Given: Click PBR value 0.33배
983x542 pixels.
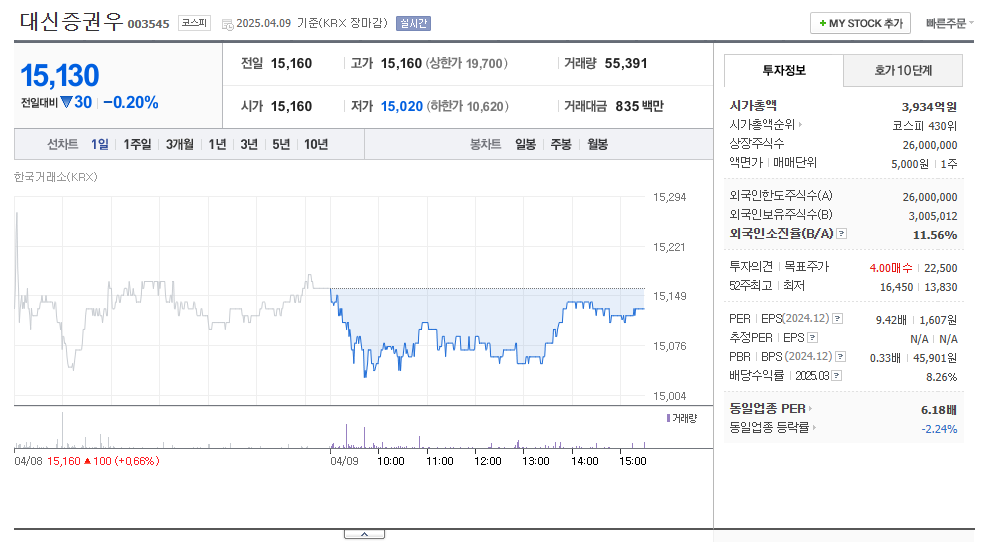Looking at the screenshot, I should [x=885, y=358].
